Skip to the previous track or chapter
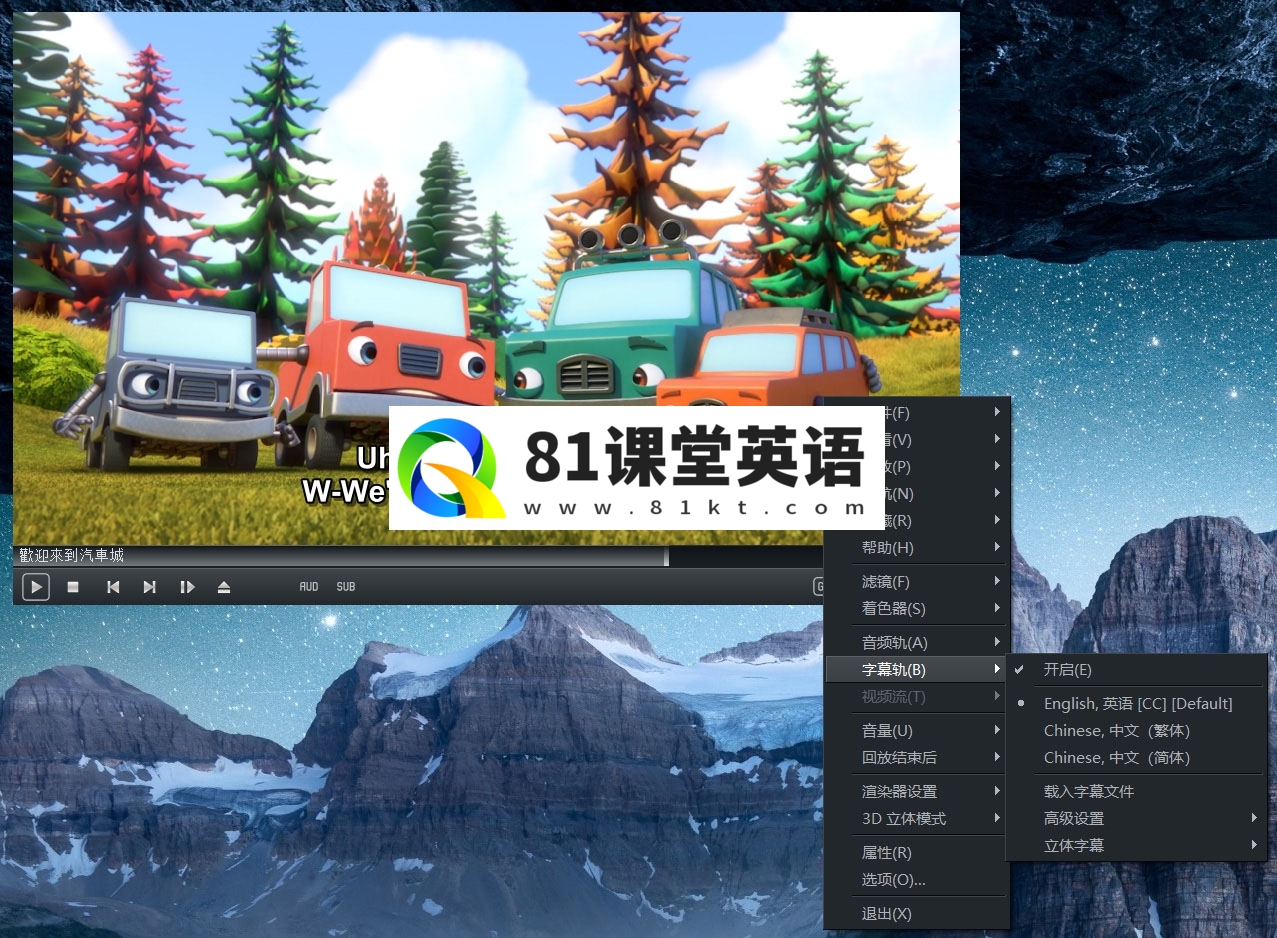This screenshot has height=938, width=1277. click(113, 587)
